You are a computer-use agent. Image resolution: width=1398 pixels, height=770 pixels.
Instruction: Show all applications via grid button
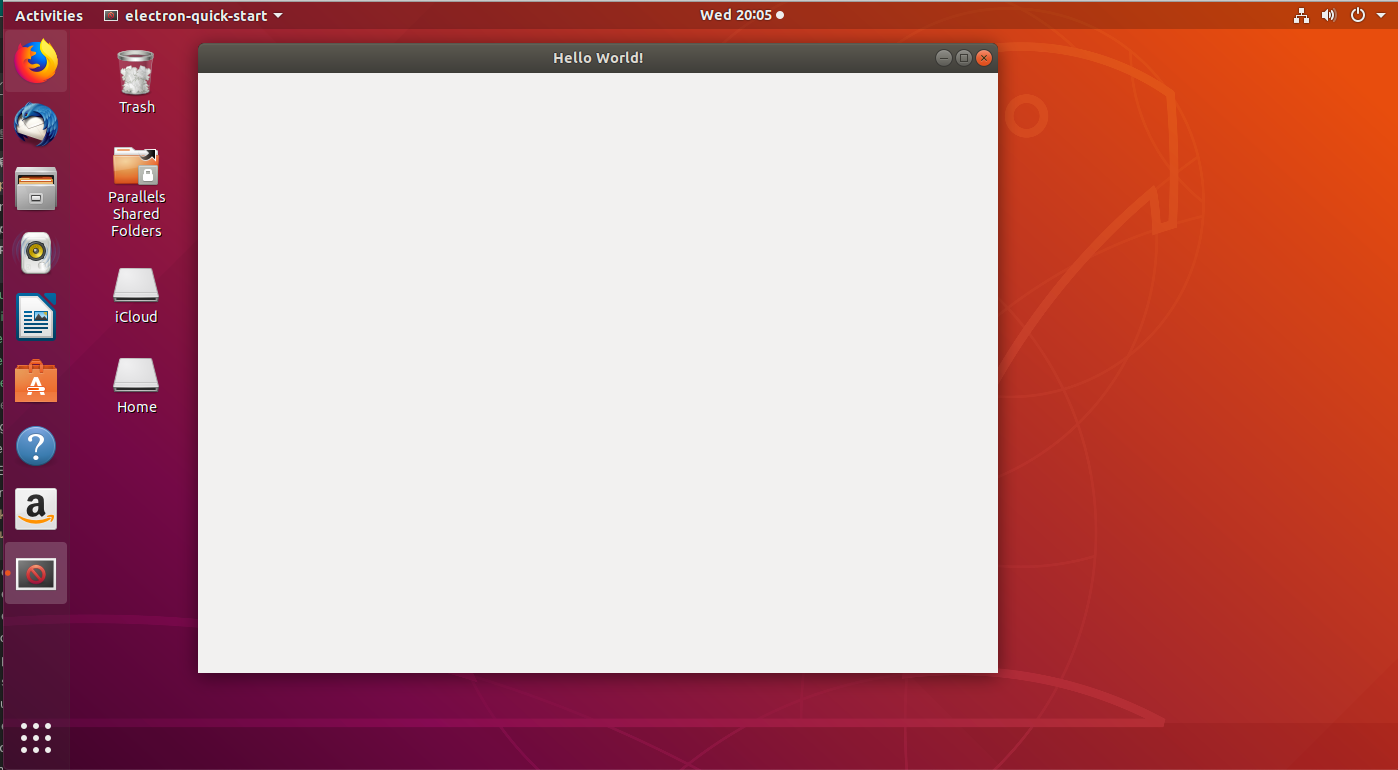click(36, 738)
